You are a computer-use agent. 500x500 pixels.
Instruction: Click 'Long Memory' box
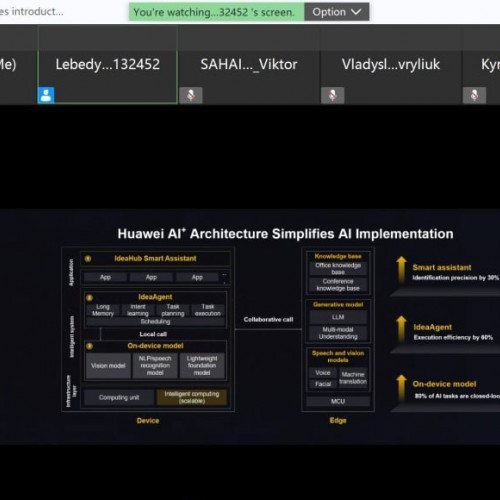click(103, 310)
